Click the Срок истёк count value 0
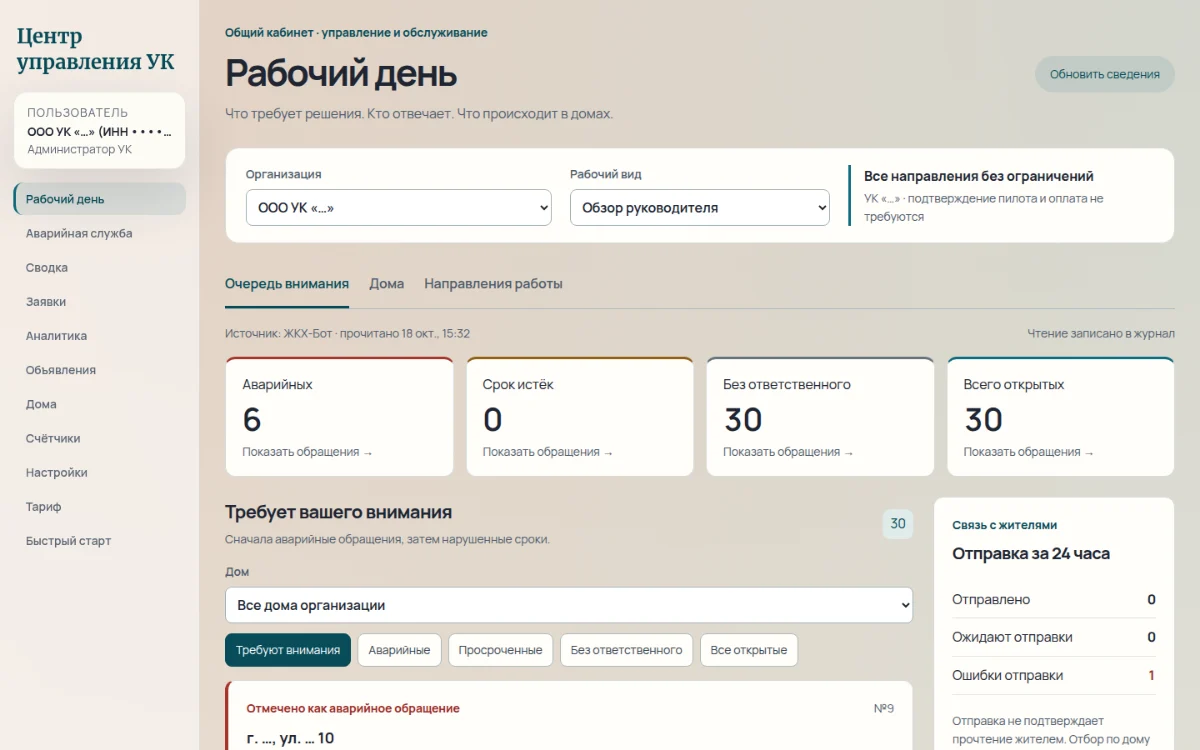Image resolution: width=1200 pixels, height=750 pixels. click(x=493, y=419)
